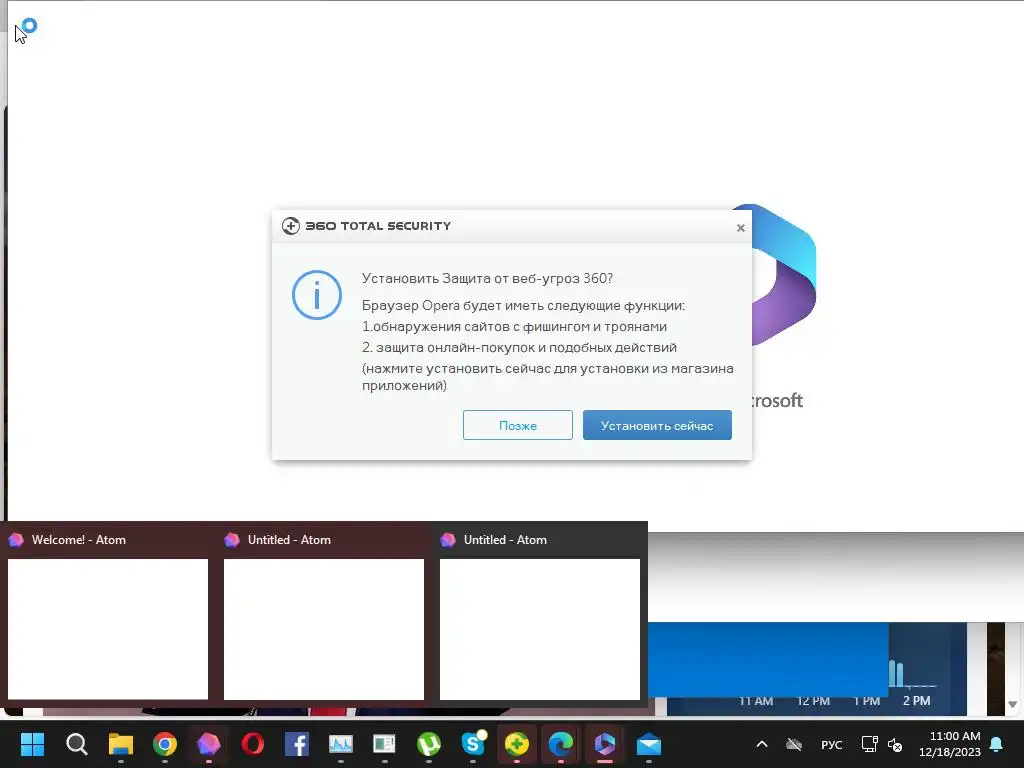Click the scrollbar down arrow at right
1024x768 pixels.
[x=1013, y=704]
